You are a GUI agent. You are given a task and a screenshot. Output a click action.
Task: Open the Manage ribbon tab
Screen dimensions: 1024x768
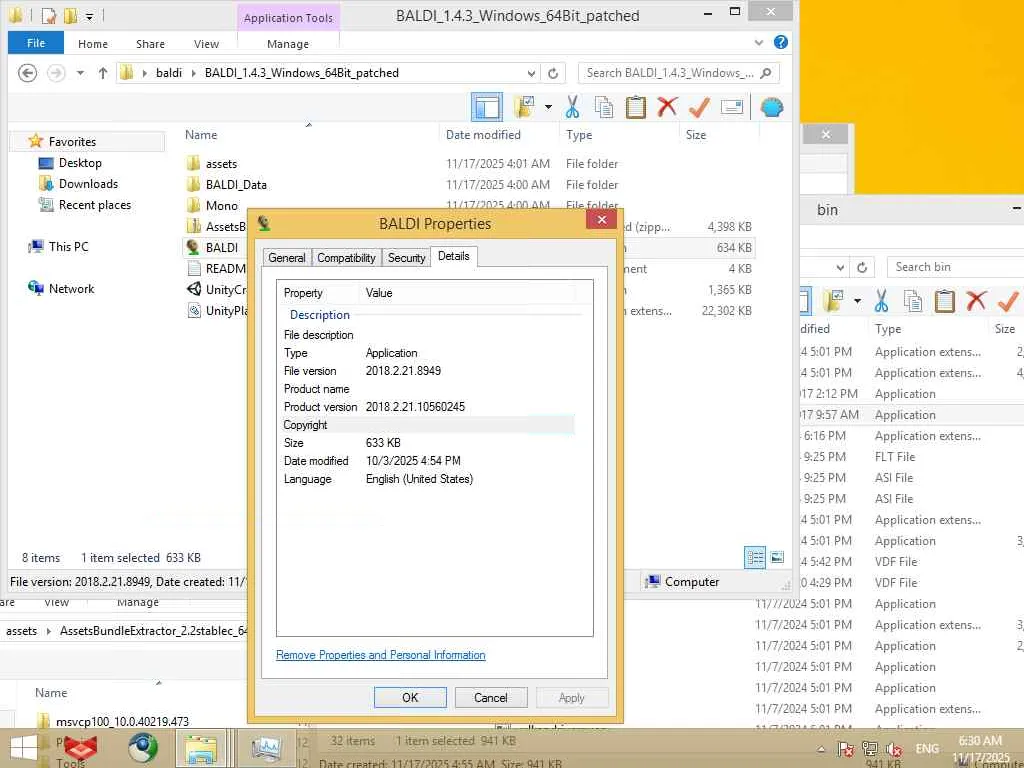pos(288,44)
